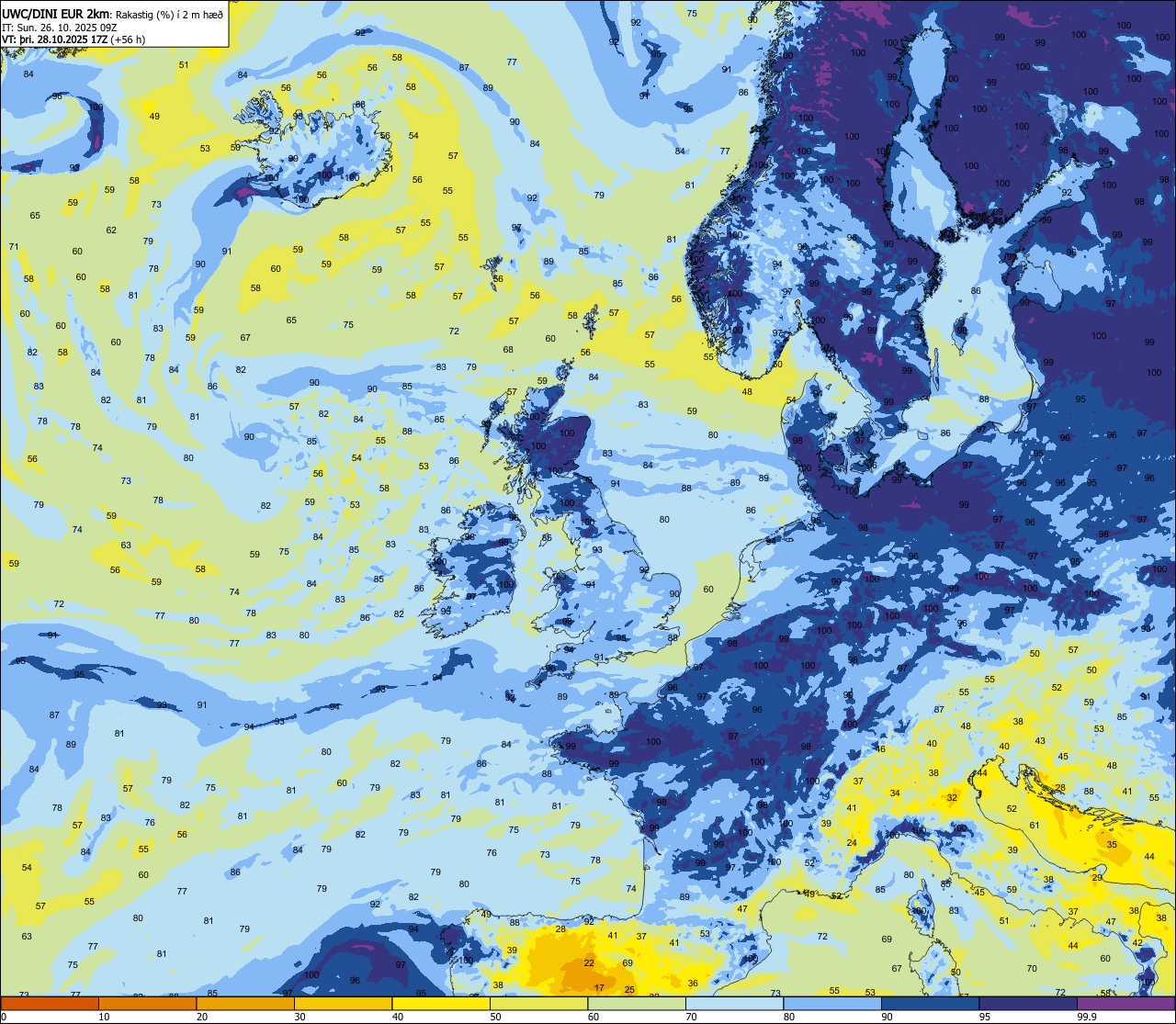Click the '35' humidity value on the map
The image size is (1176, 1024).
coord(1112,844)
